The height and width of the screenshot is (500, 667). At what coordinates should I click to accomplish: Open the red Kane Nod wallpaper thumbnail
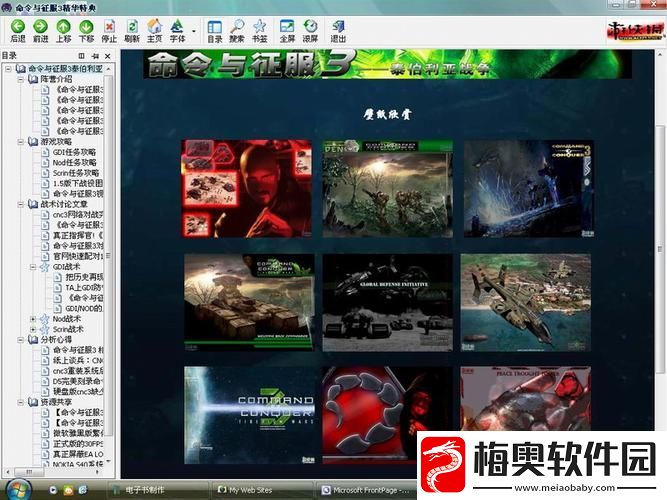coord(246,189)
